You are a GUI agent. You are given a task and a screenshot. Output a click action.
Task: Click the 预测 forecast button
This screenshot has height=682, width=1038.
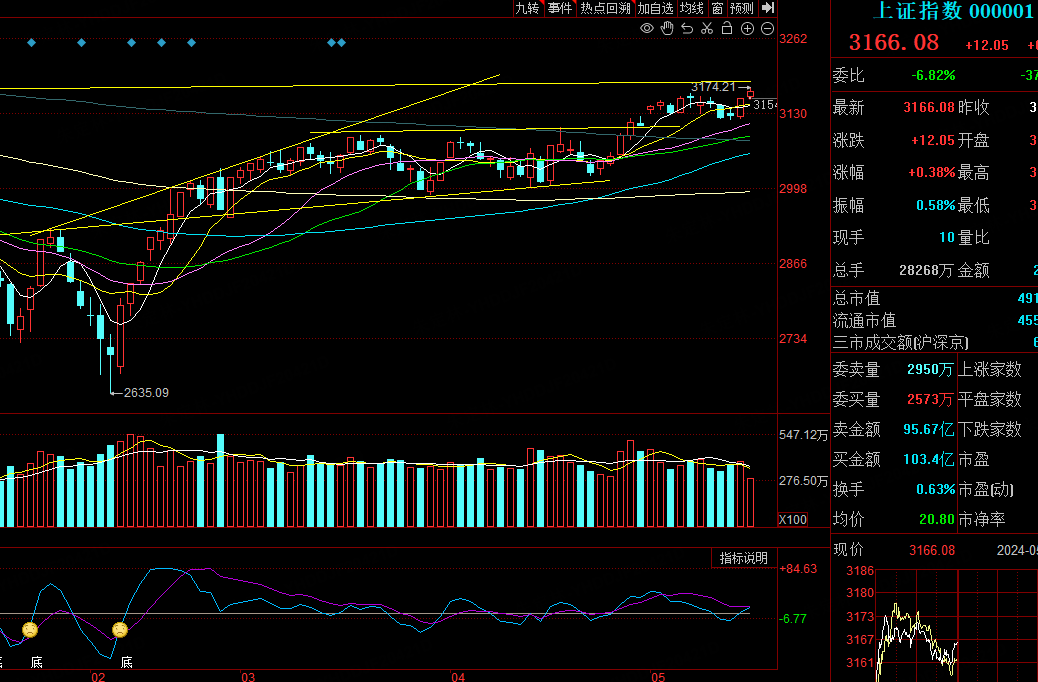[742, 8]
